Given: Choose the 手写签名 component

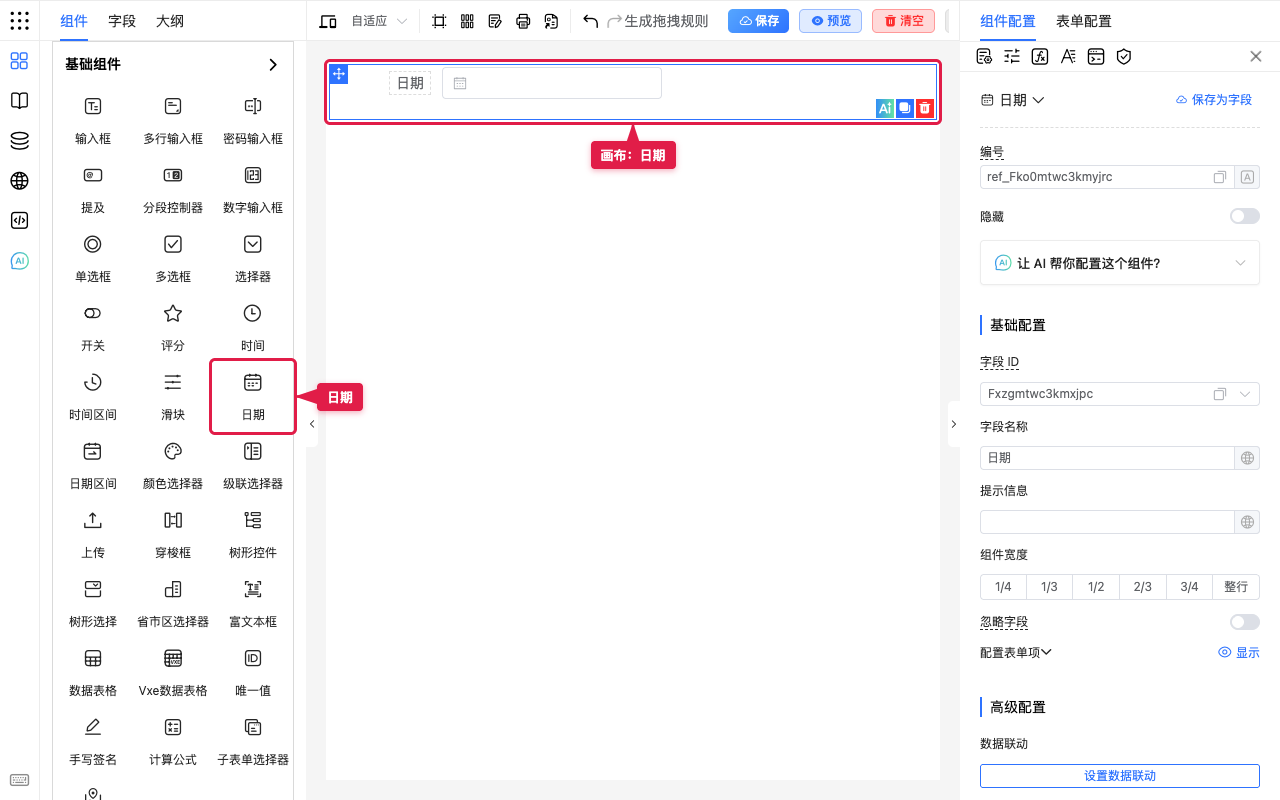Looking at the screenshot, I should point(93,742).
